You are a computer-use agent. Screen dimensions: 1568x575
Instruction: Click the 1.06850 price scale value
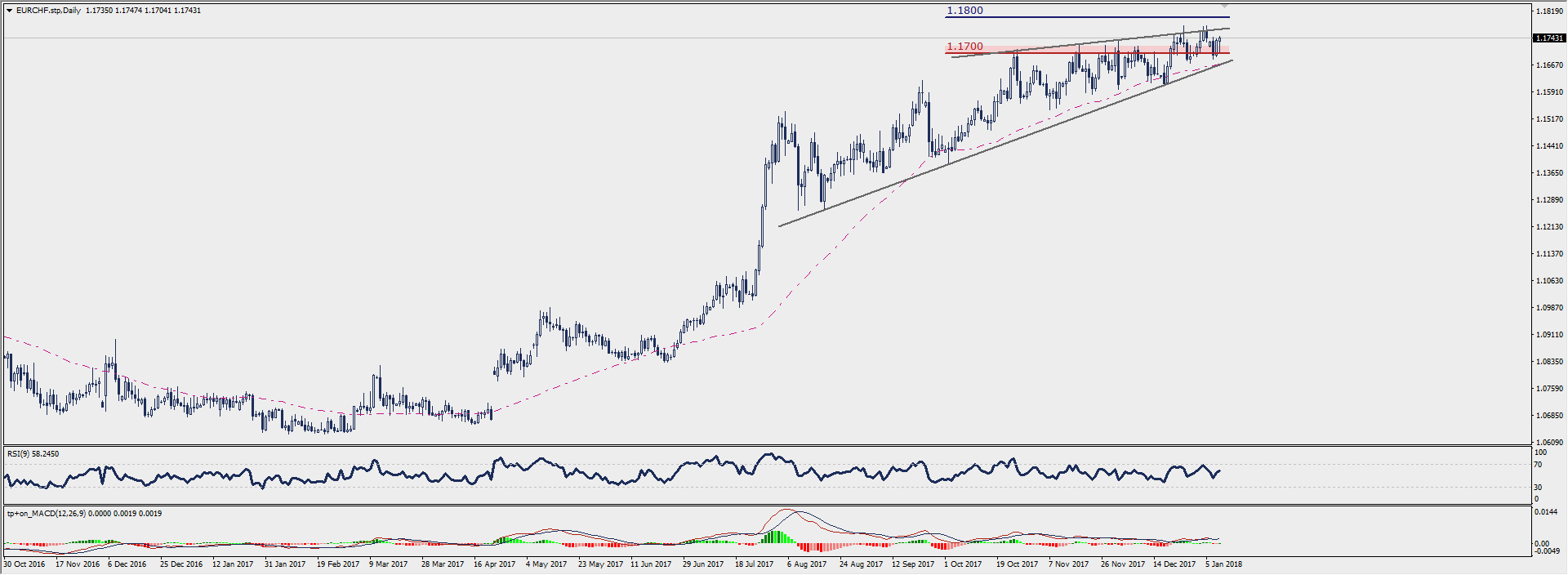1549,416
